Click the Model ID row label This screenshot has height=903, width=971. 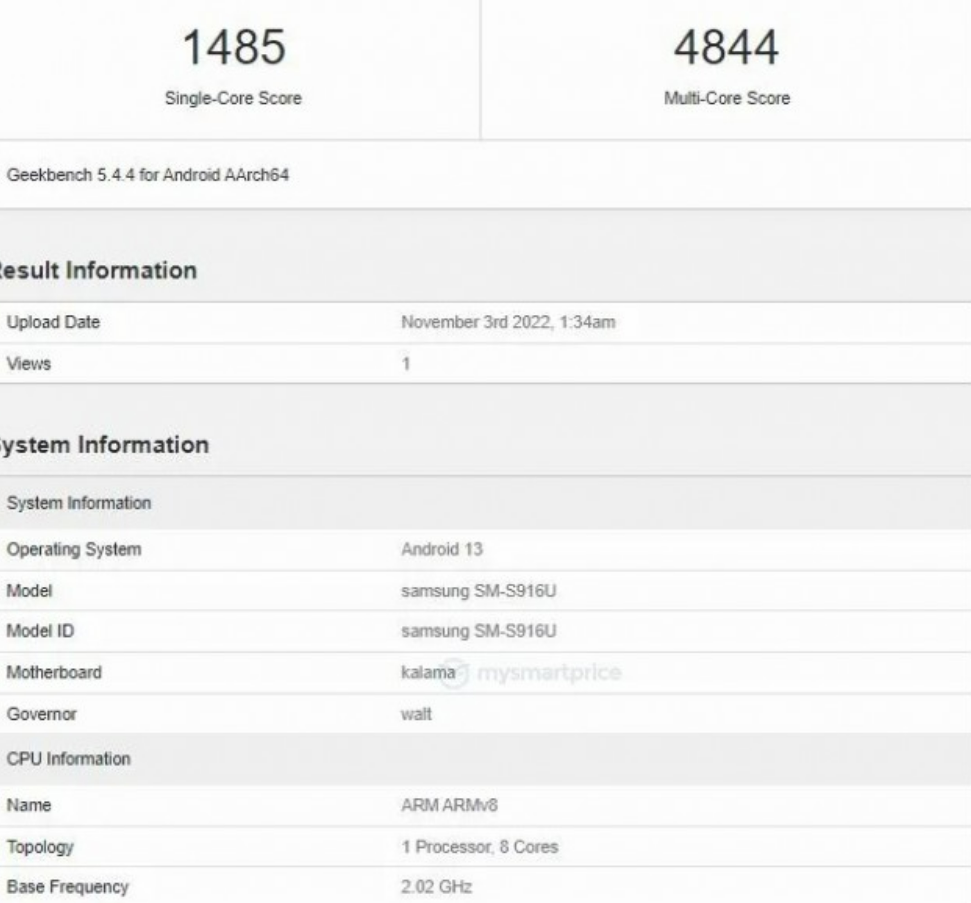tap(40, 631)
